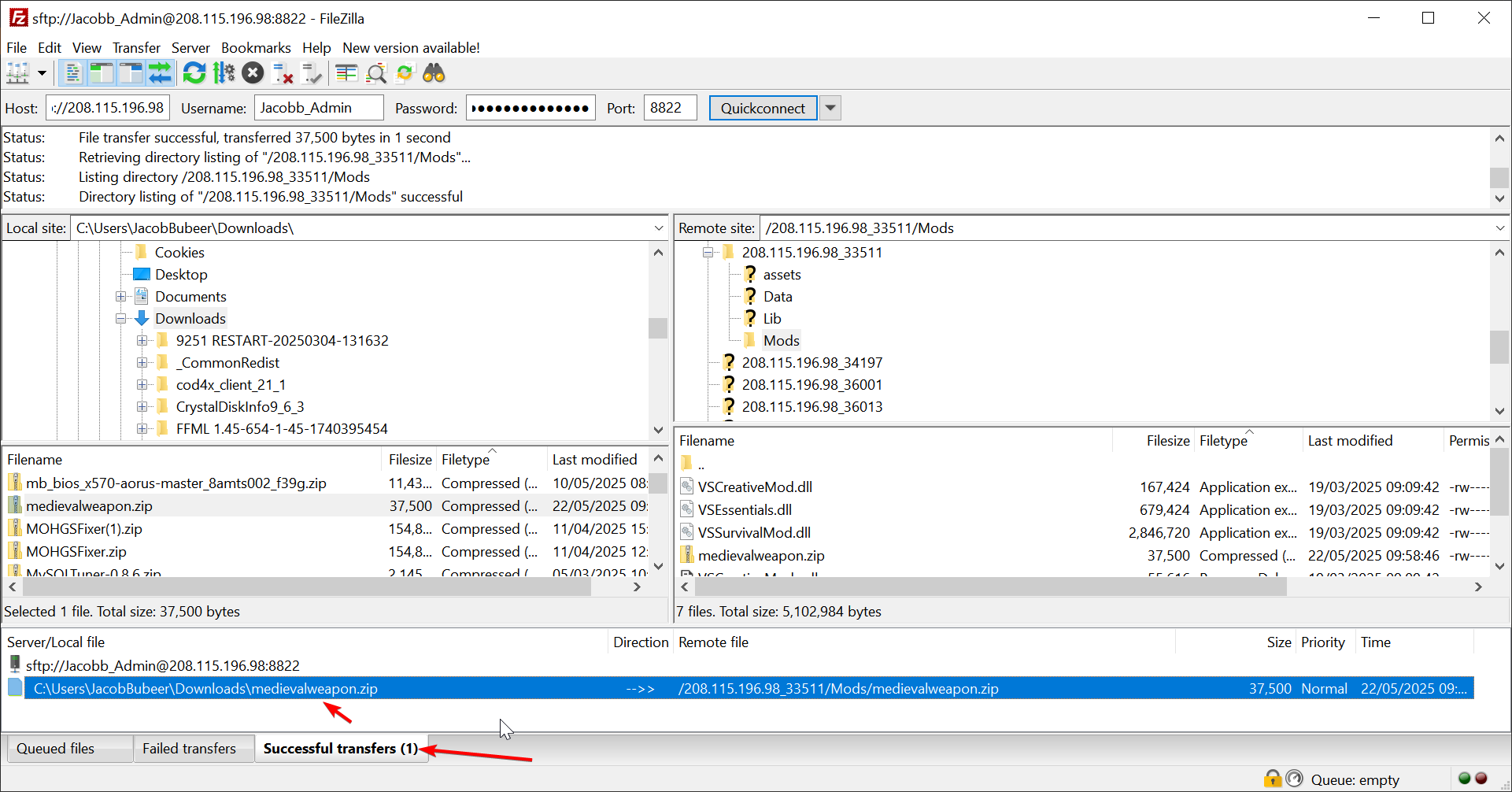Sort local files by Filesize column
The image size is (1512, 792).
(410, 460)
